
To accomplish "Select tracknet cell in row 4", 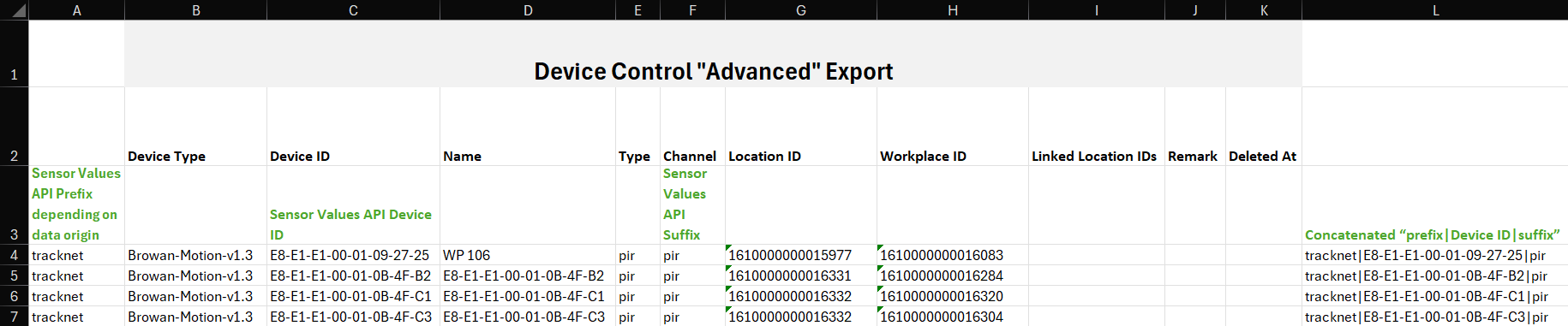I will [x=77, y=255].
